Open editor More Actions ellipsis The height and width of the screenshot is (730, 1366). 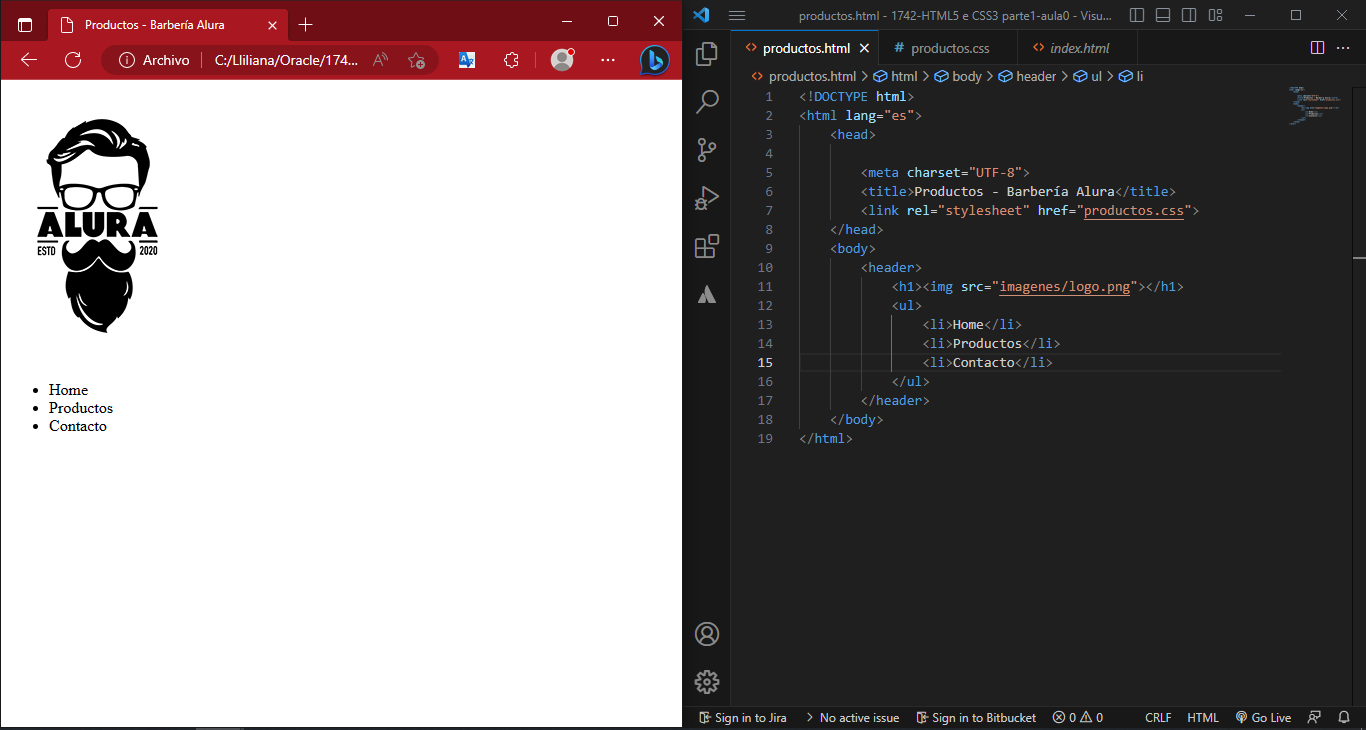point(1344,48)
